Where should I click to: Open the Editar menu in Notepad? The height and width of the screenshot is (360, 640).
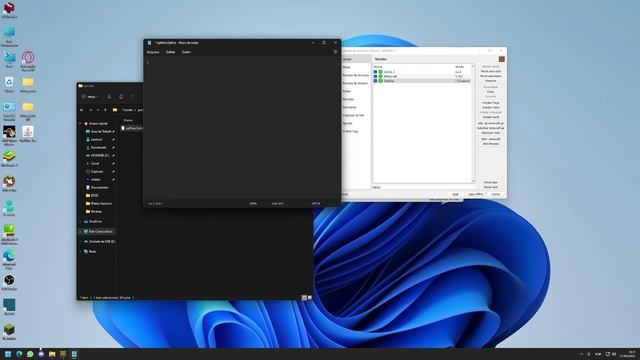point(171,52)
